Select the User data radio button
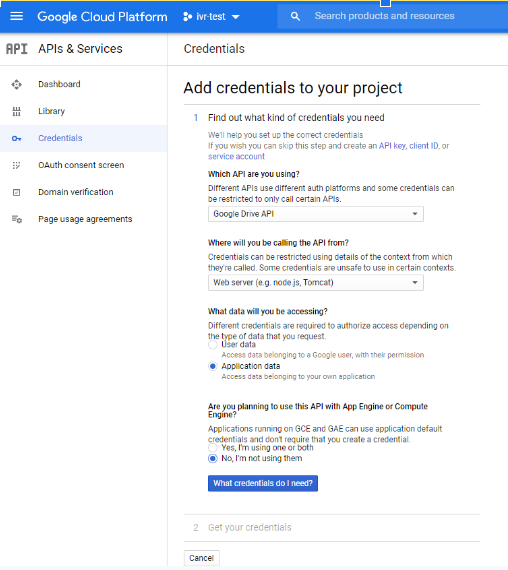508x570 pixels. click(x=213, y=345)
